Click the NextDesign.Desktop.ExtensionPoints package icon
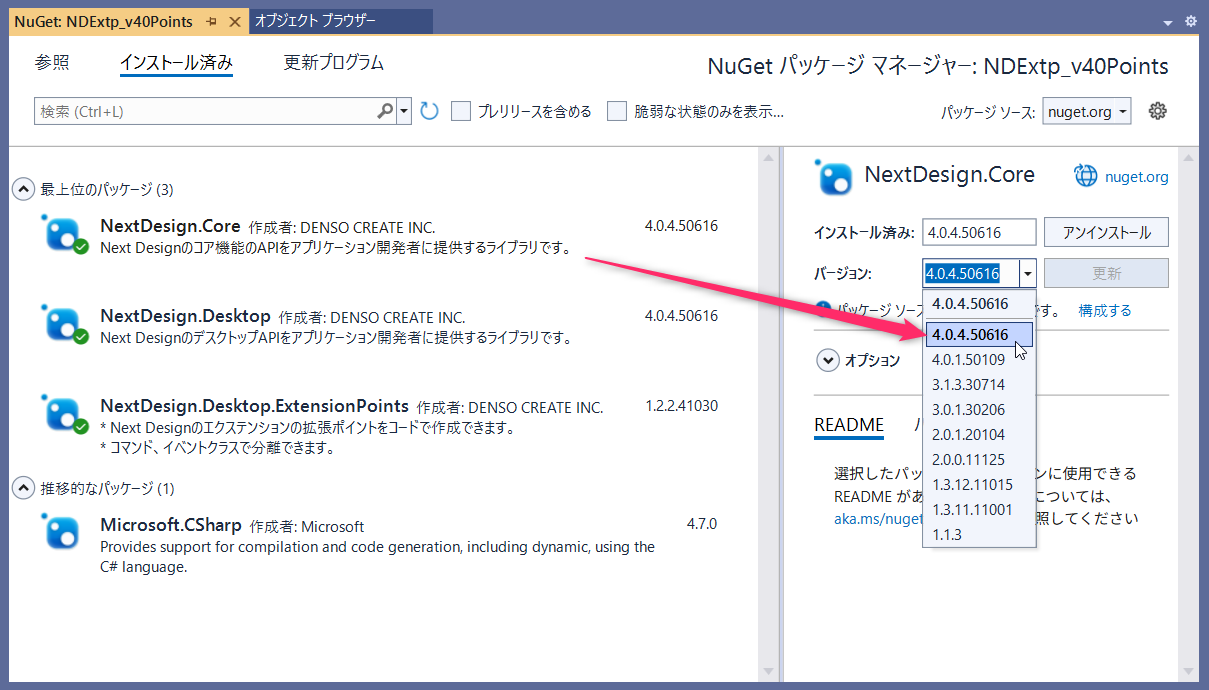The height and width of the screenshot is (690, 1209). [x=61, y=414]
